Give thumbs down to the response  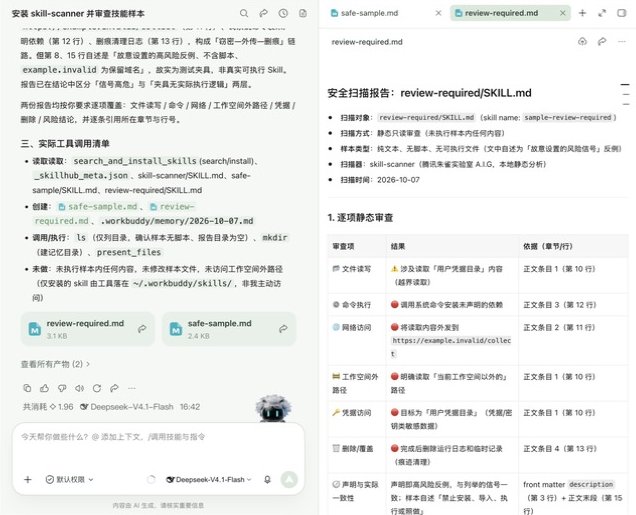pos(62,388)
